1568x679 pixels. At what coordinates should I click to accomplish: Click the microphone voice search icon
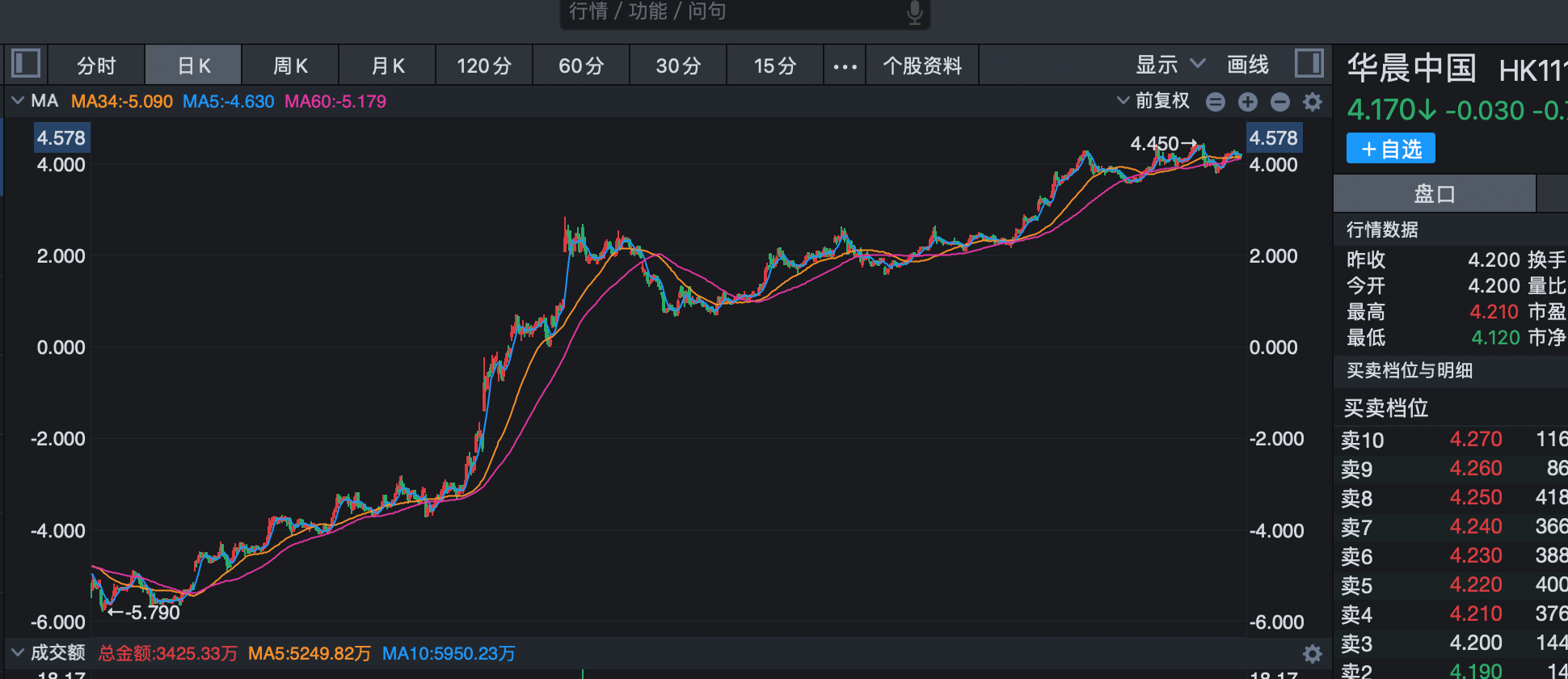click(x=914, y=12)
